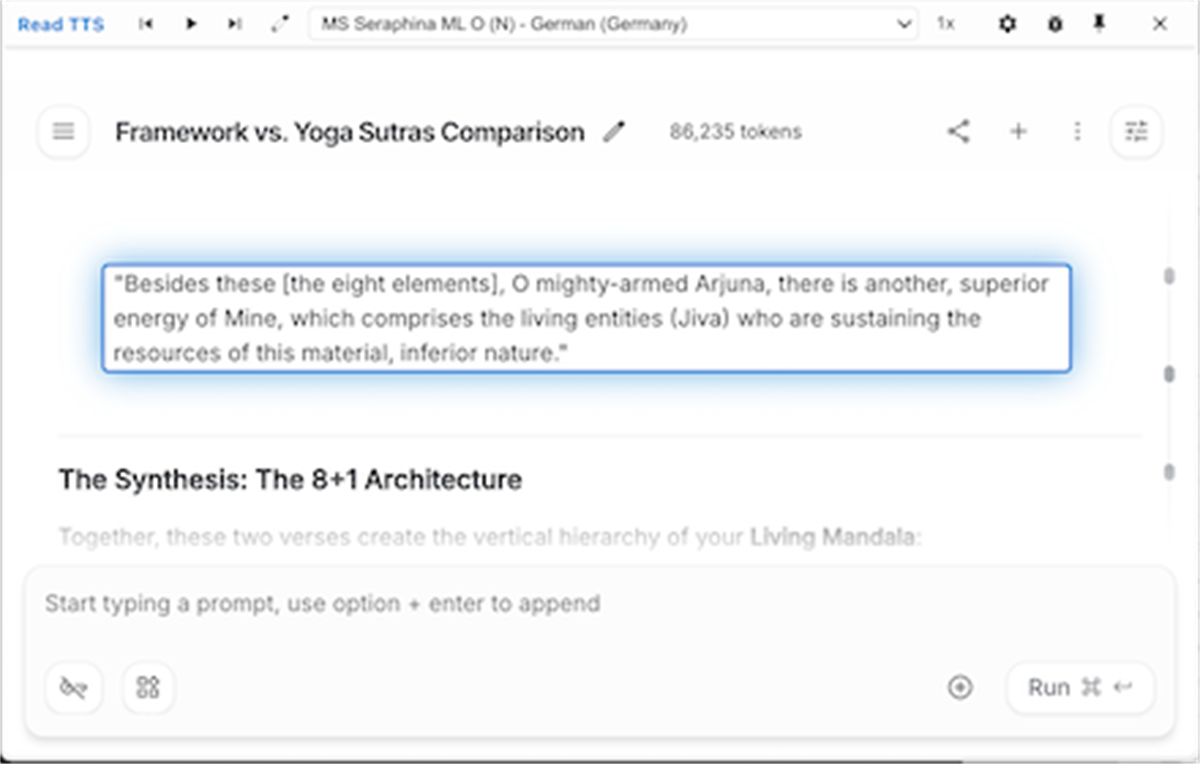This screenshot has width=1200, height=764.
Task: Close the Read TTS toolbar
Action: click(1160, 25)
